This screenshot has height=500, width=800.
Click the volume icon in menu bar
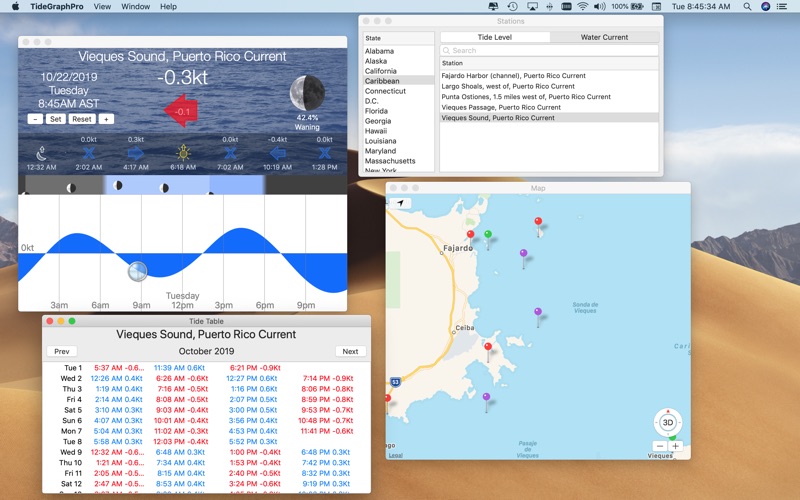coord(599,7)
